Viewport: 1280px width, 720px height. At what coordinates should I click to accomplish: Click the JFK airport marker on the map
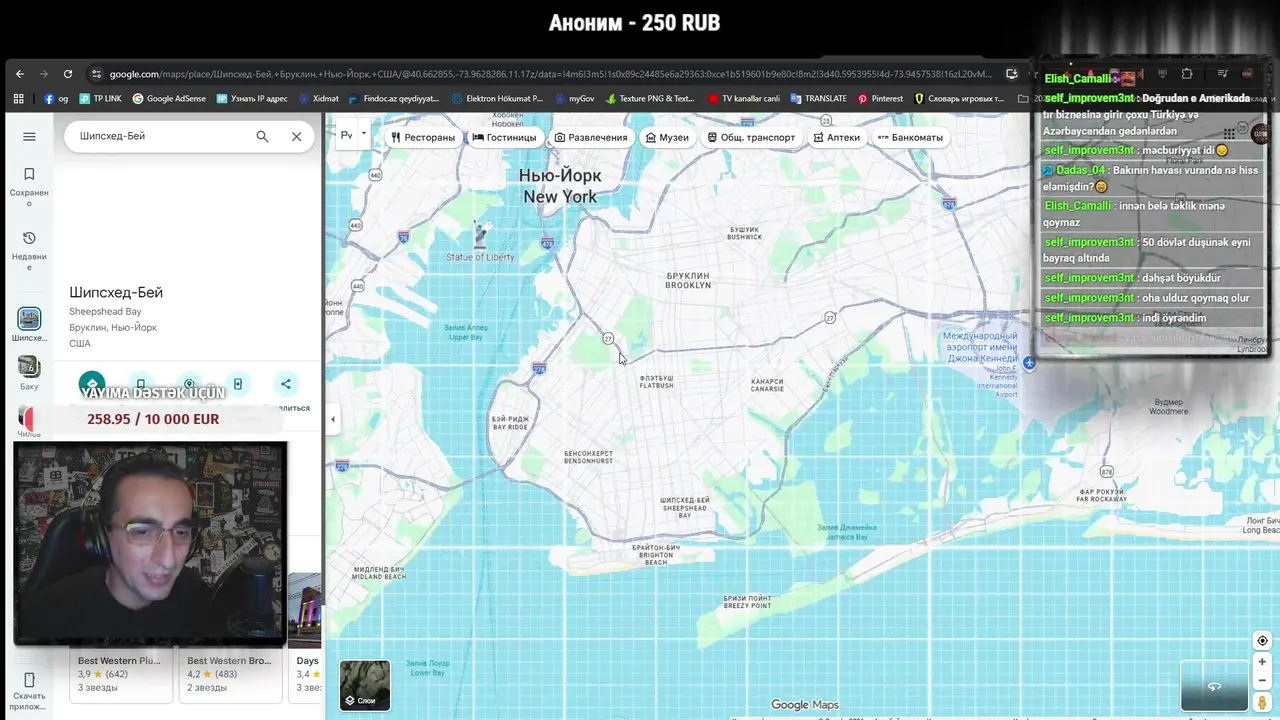point(1029,363)
